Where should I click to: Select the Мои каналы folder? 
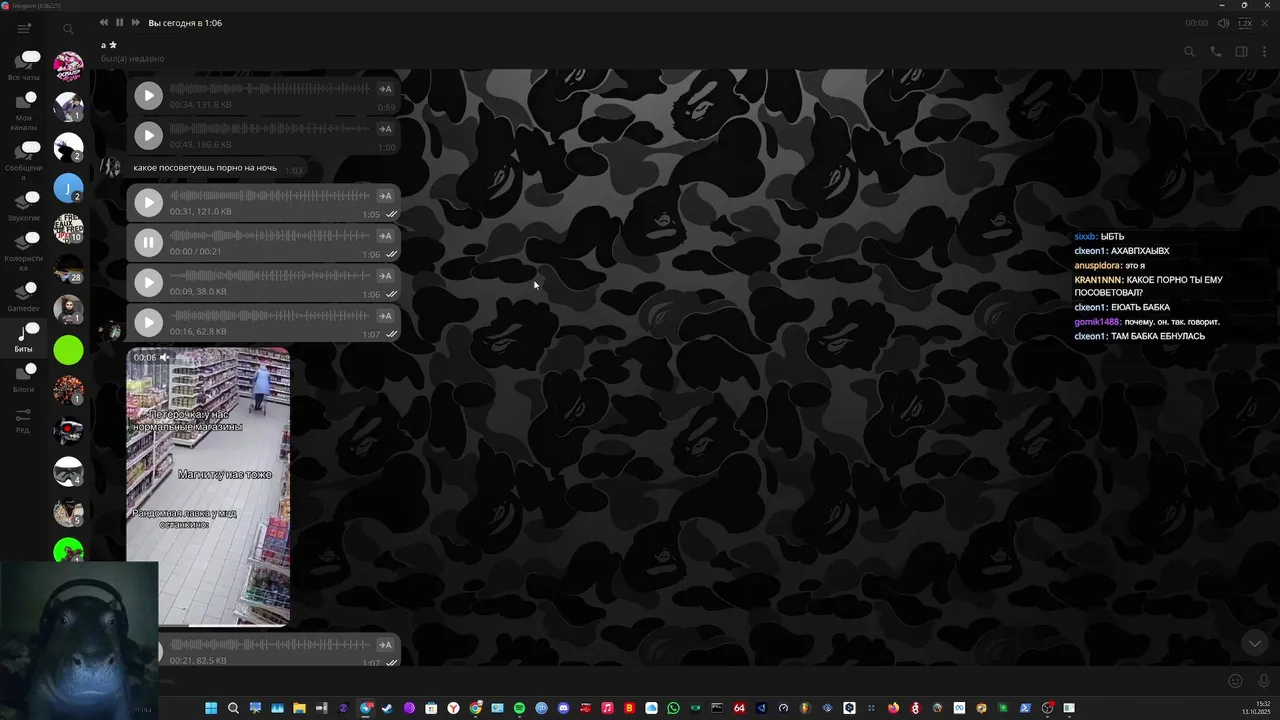[x=24, y=110]
